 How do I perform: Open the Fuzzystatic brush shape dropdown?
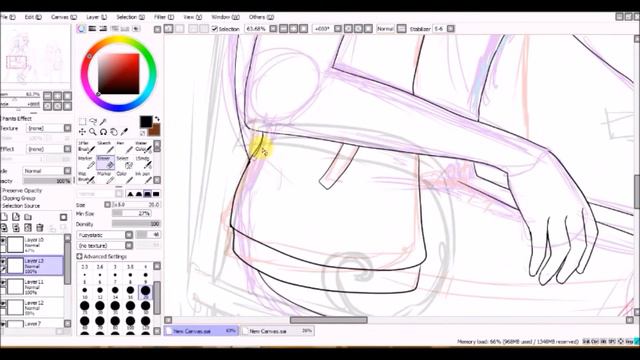(x=104, y=235)
